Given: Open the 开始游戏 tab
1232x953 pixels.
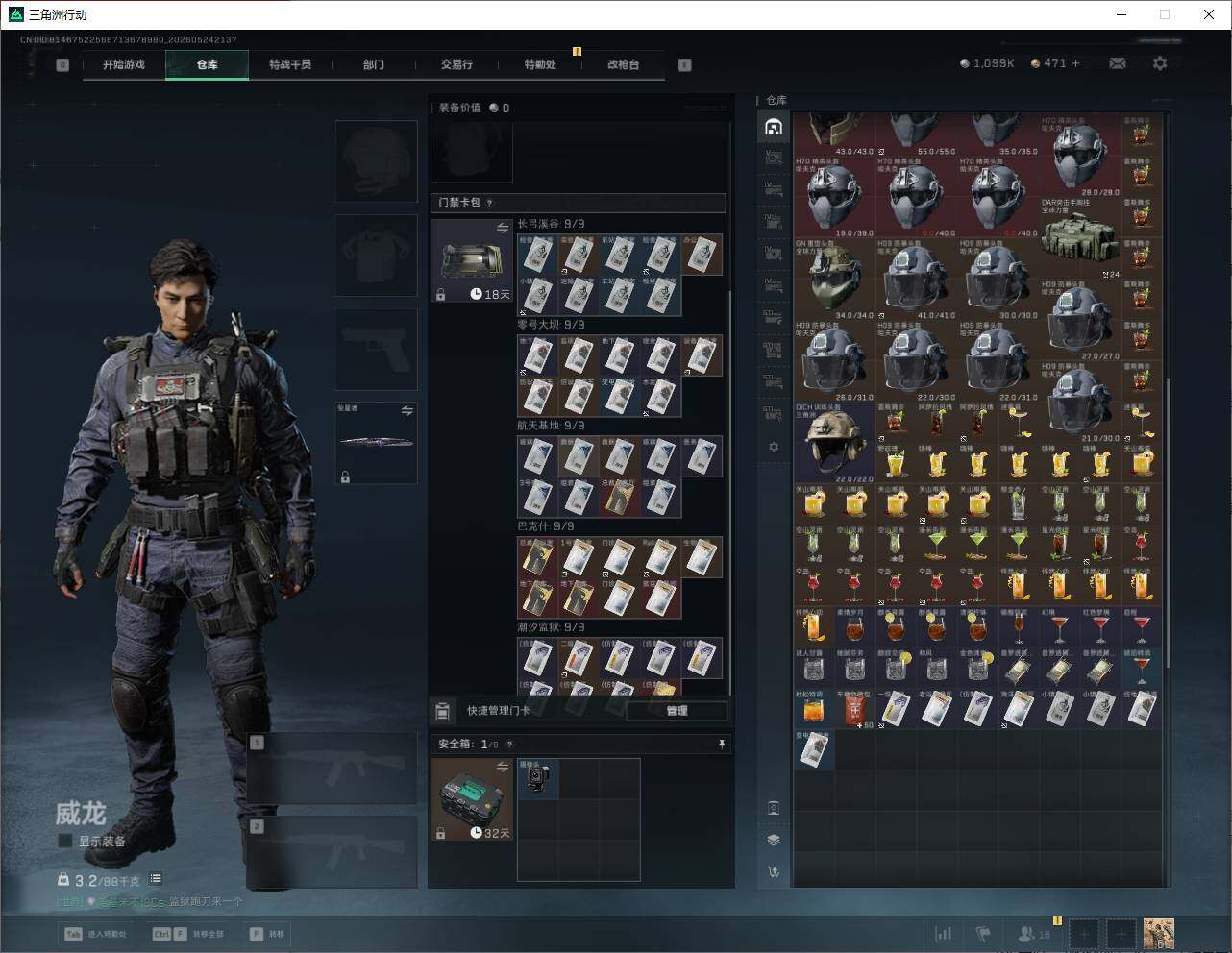Looking at the screenshot, I should (x=124, y=64).
